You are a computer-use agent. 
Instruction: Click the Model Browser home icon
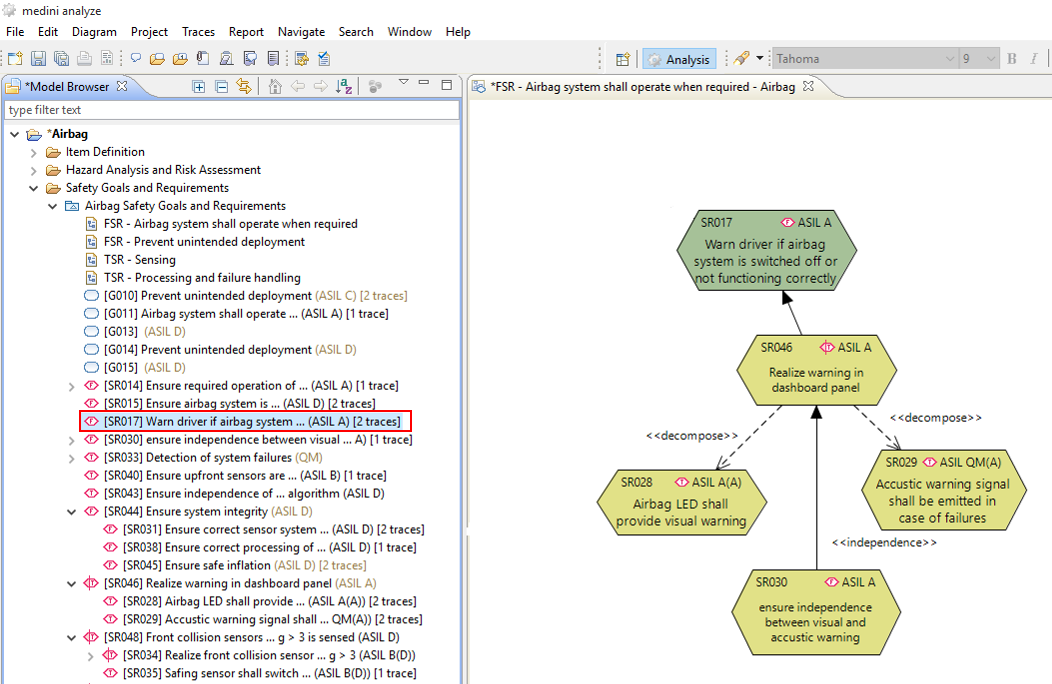(x=275, y=87)
